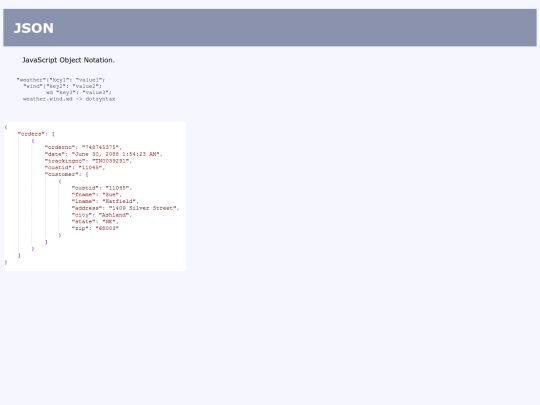The height and width of the screenshot is (405, 540).
Task: Click the "JSON" heading in the banner
Action: pyautogui.click(x=33, y=28)
